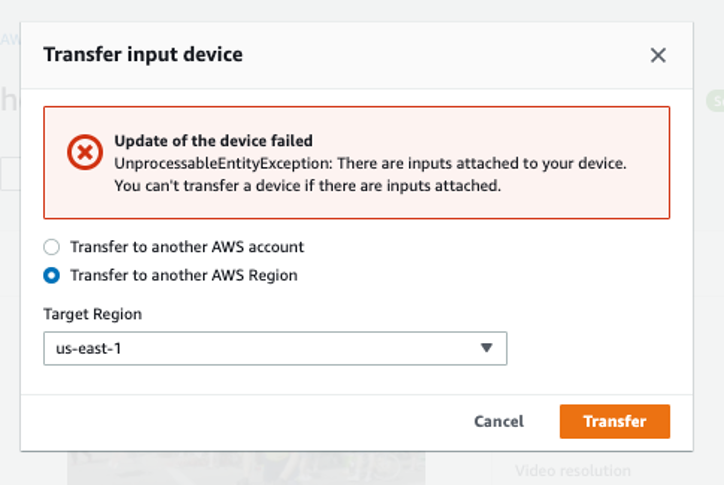Click the dimmed 'Video resolution' label
This screenshot has height=485, width=725.
coord(573,471)
